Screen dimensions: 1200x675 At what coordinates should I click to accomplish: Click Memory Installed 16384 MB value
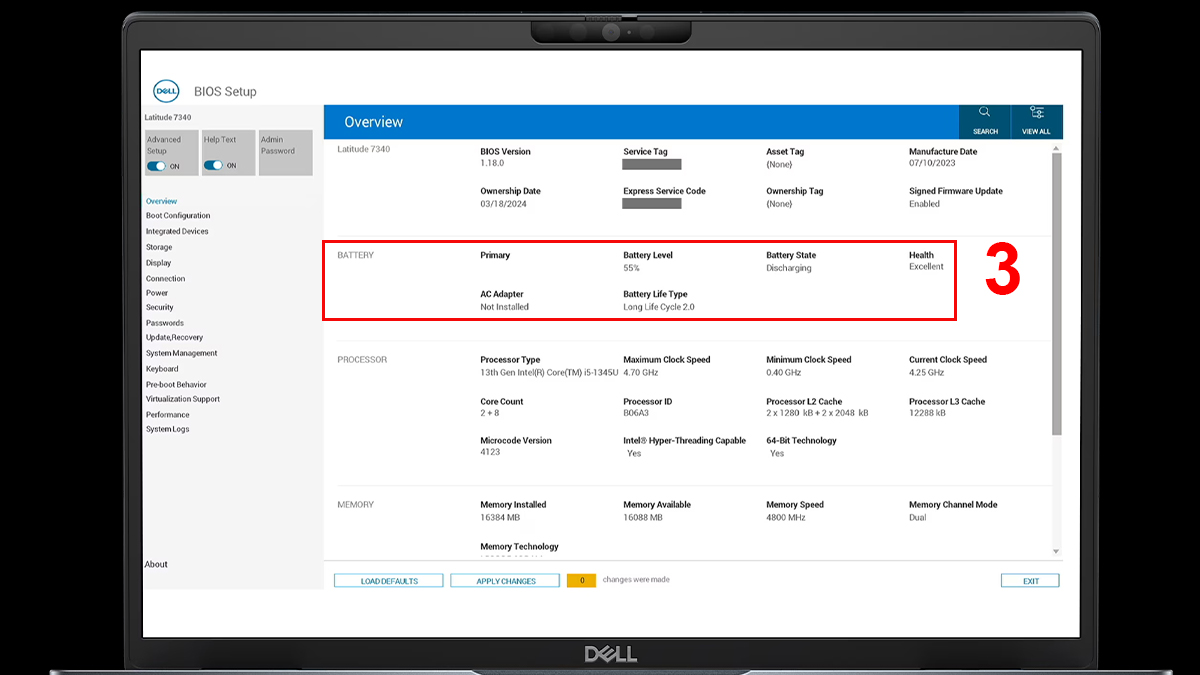[500, 517]
